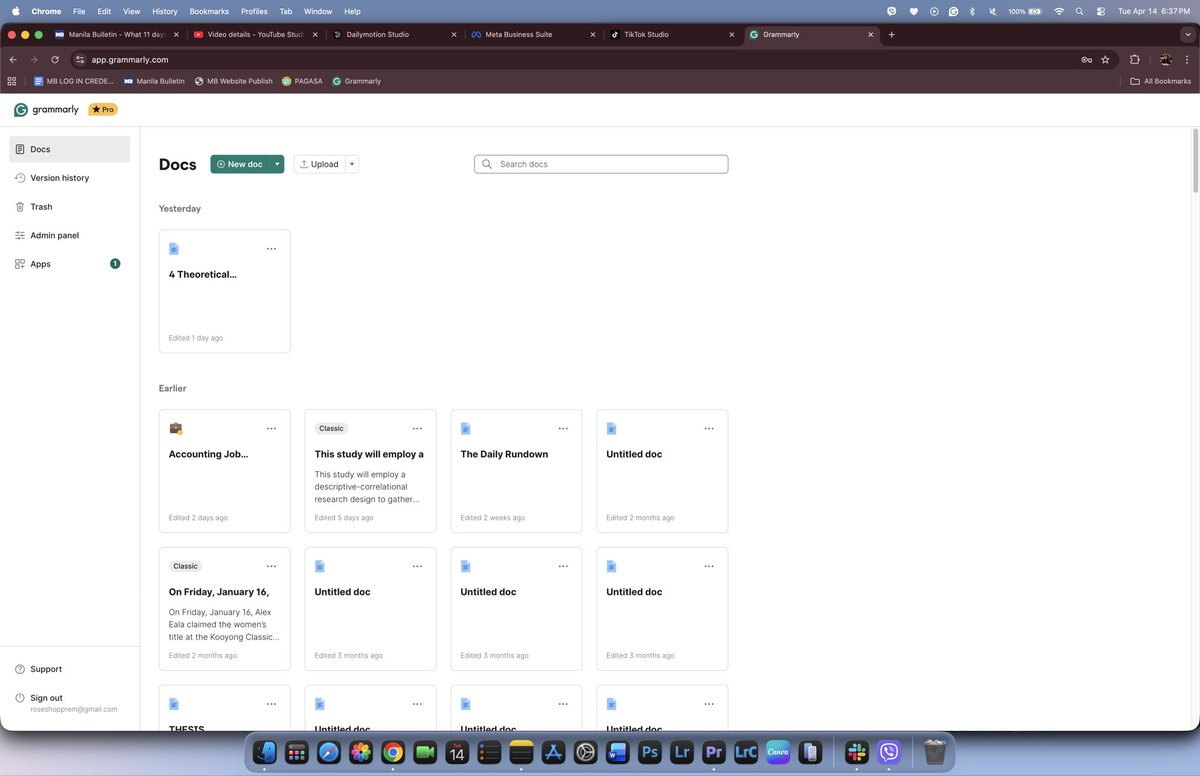Screen dimensions: 1200x776
Task: Bookmark this page with the star icon
Action: pos(1105,59)
